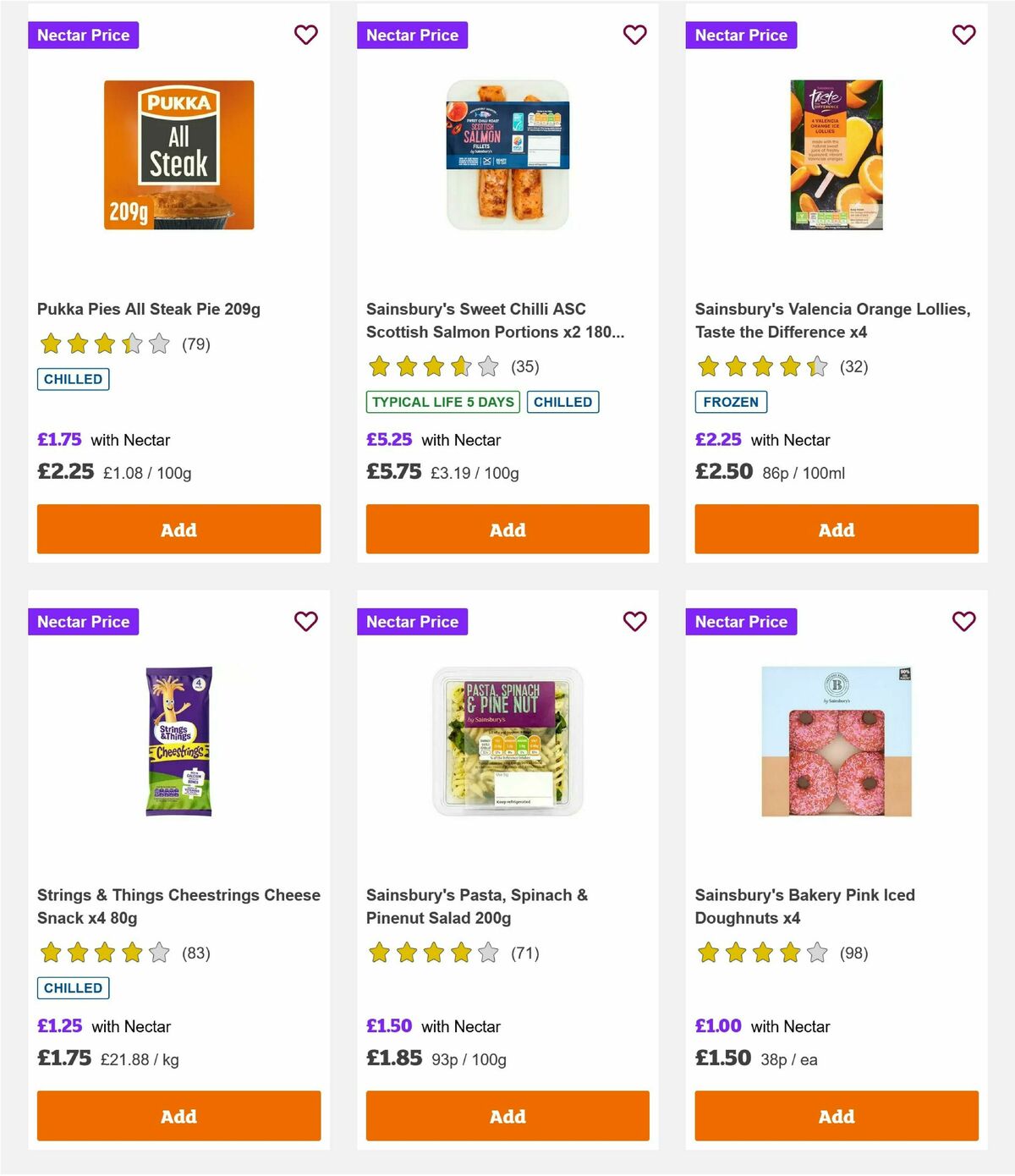Click the Nectar Price badge on the Cheestrings card
The width and height of the screenshot is (1015, 1176).
tap(84, 621)
